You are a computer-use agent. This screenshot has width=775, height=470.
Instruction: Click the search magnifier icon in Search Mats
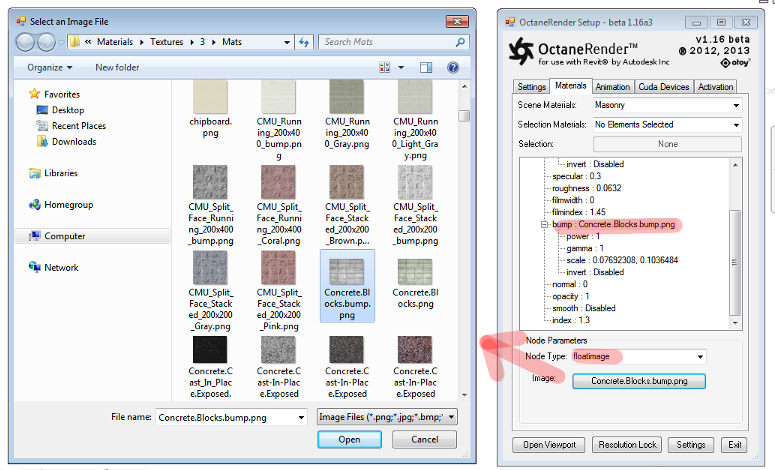(460, 42)
